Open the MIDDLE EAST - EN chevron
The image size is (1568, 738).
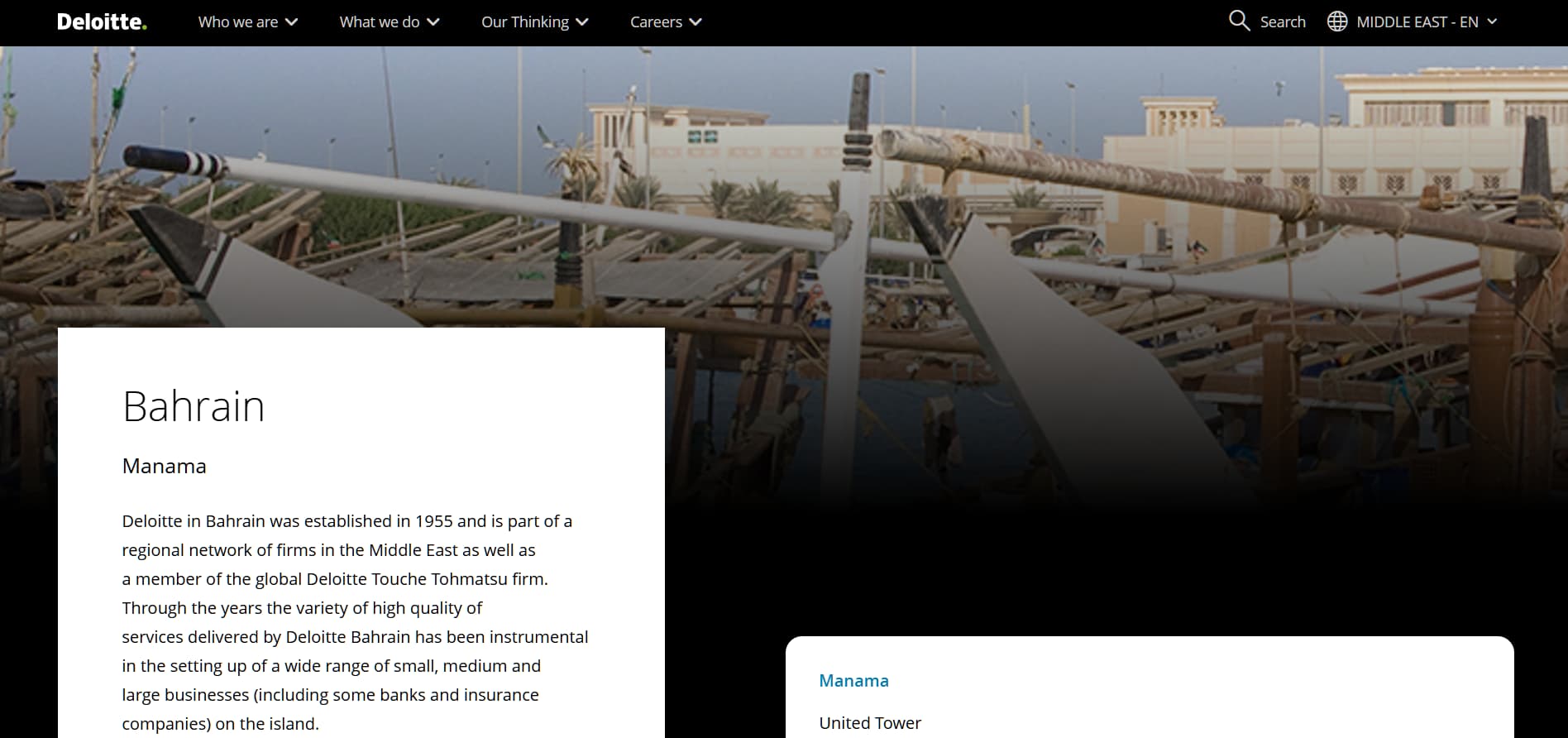[x=1492, y=22]
